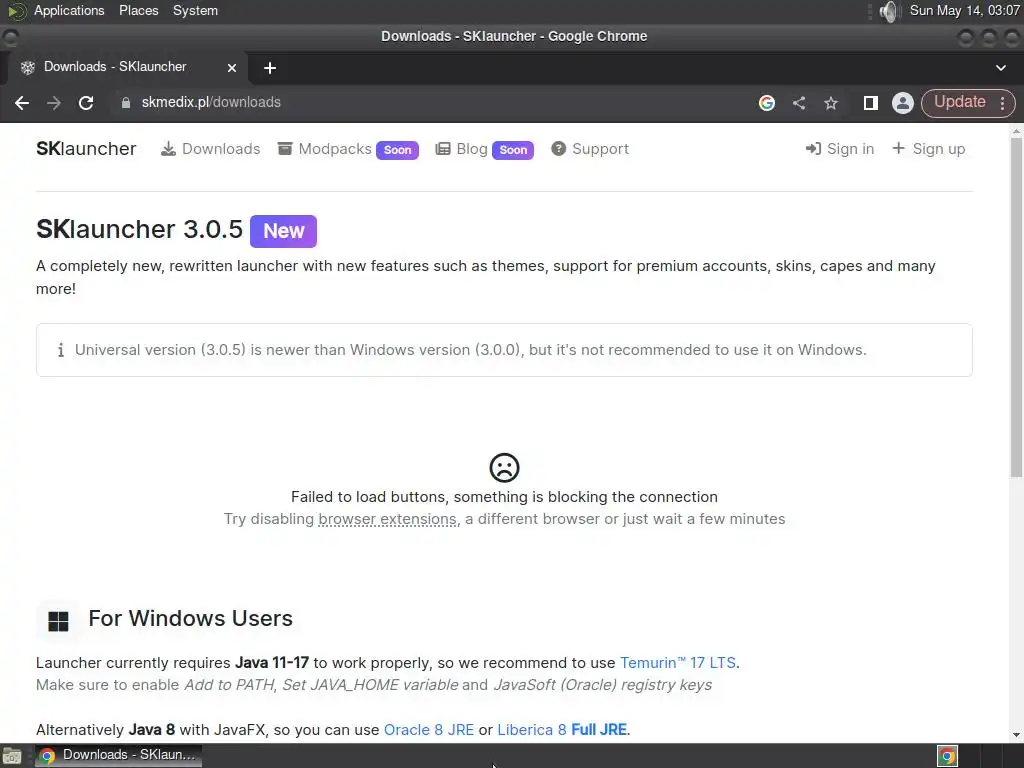Click the SKlauncher logo in the header
Image resolution: width=1024 pixels, height=768 pixels.
(86, 149)
